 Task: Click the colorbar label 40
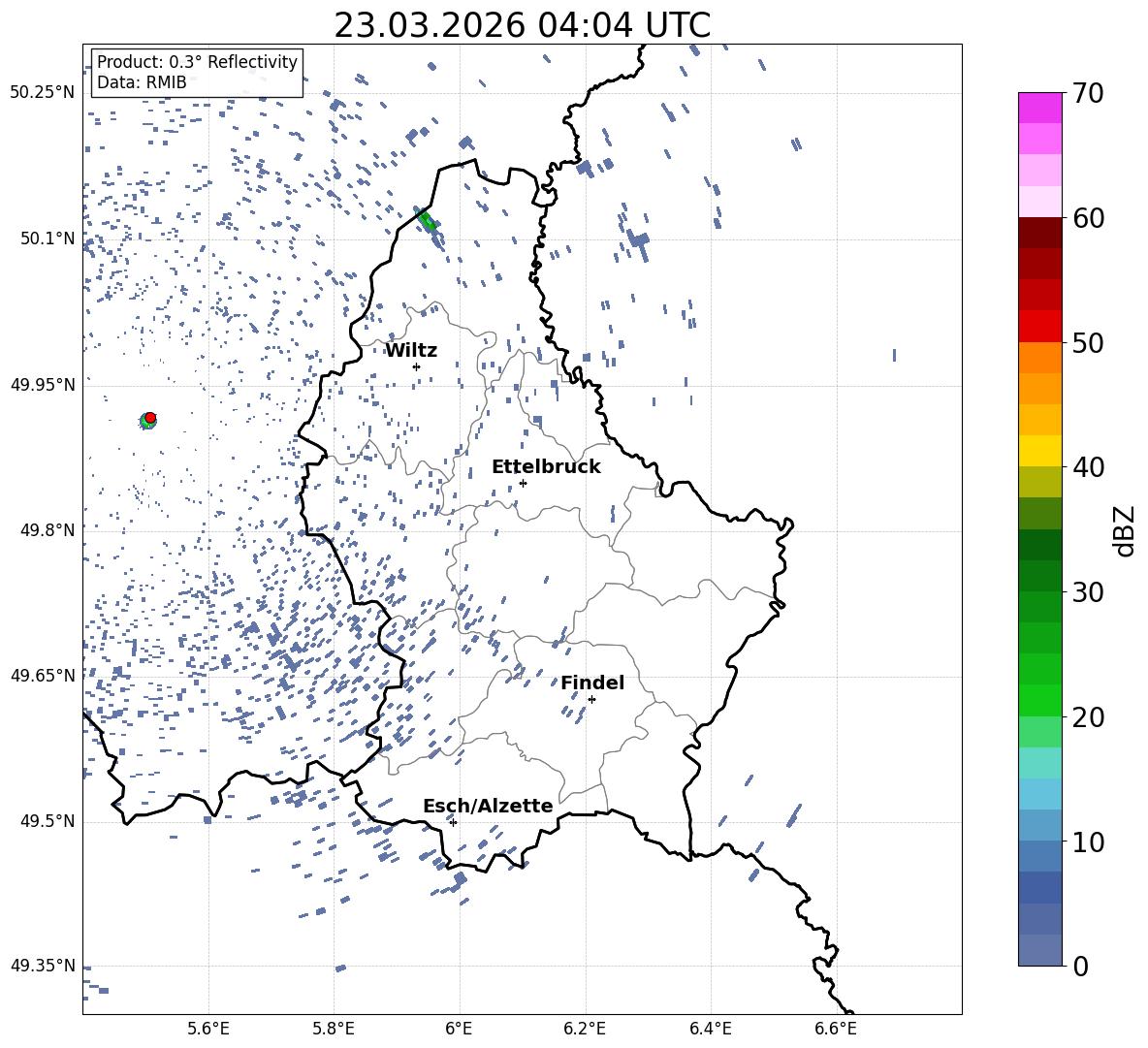[1088, 467]
